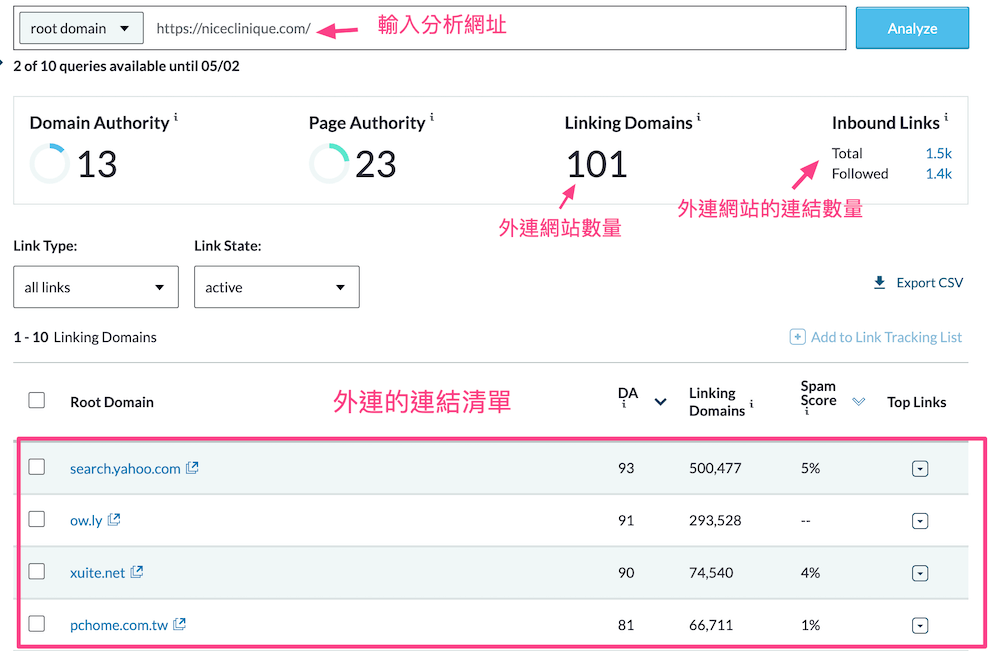
Task: Check the search.yahoo.com row checkbox
Action: pos(37,467)
